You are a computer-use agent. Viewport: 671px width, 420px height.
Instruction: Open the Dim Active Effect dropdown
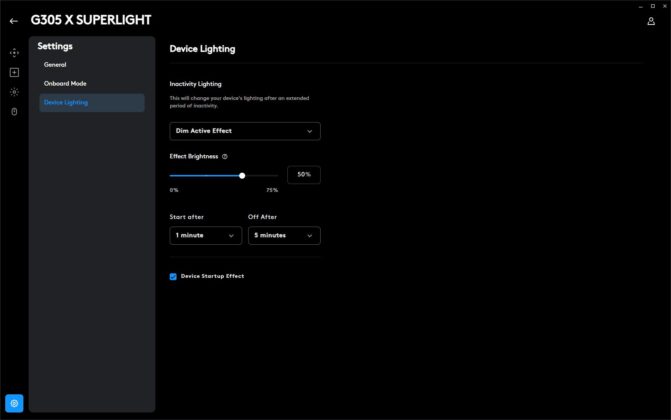(245, 131)
